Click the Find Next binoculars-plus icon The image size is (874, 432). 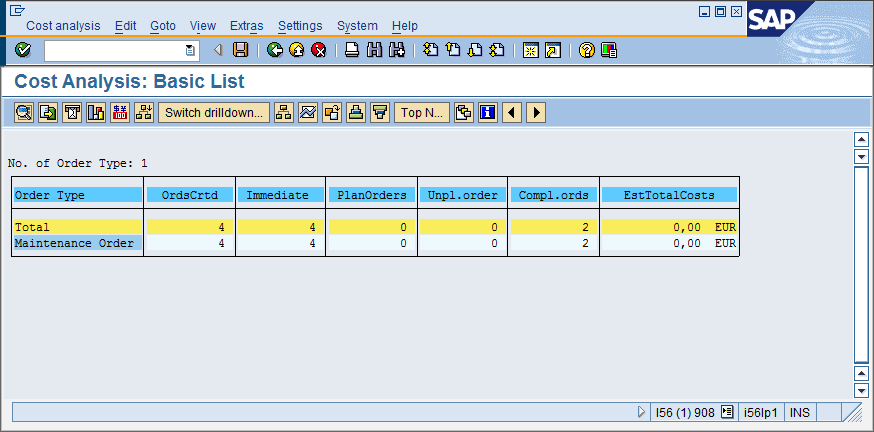pyautogui.click(x=397, y=50)
